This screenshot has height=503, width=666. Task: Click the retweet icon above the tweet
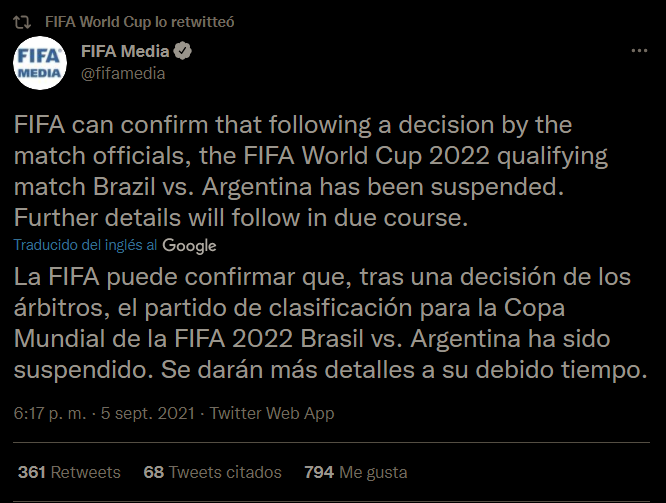[x=22, y=22]
